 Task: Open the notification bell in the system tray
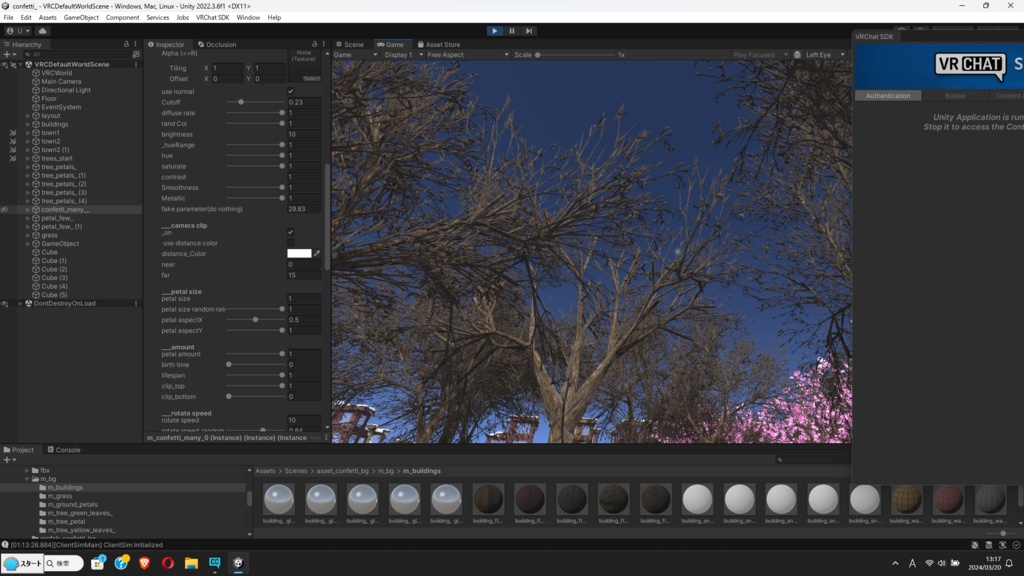pyautogui.click(x=1009, y=563)
